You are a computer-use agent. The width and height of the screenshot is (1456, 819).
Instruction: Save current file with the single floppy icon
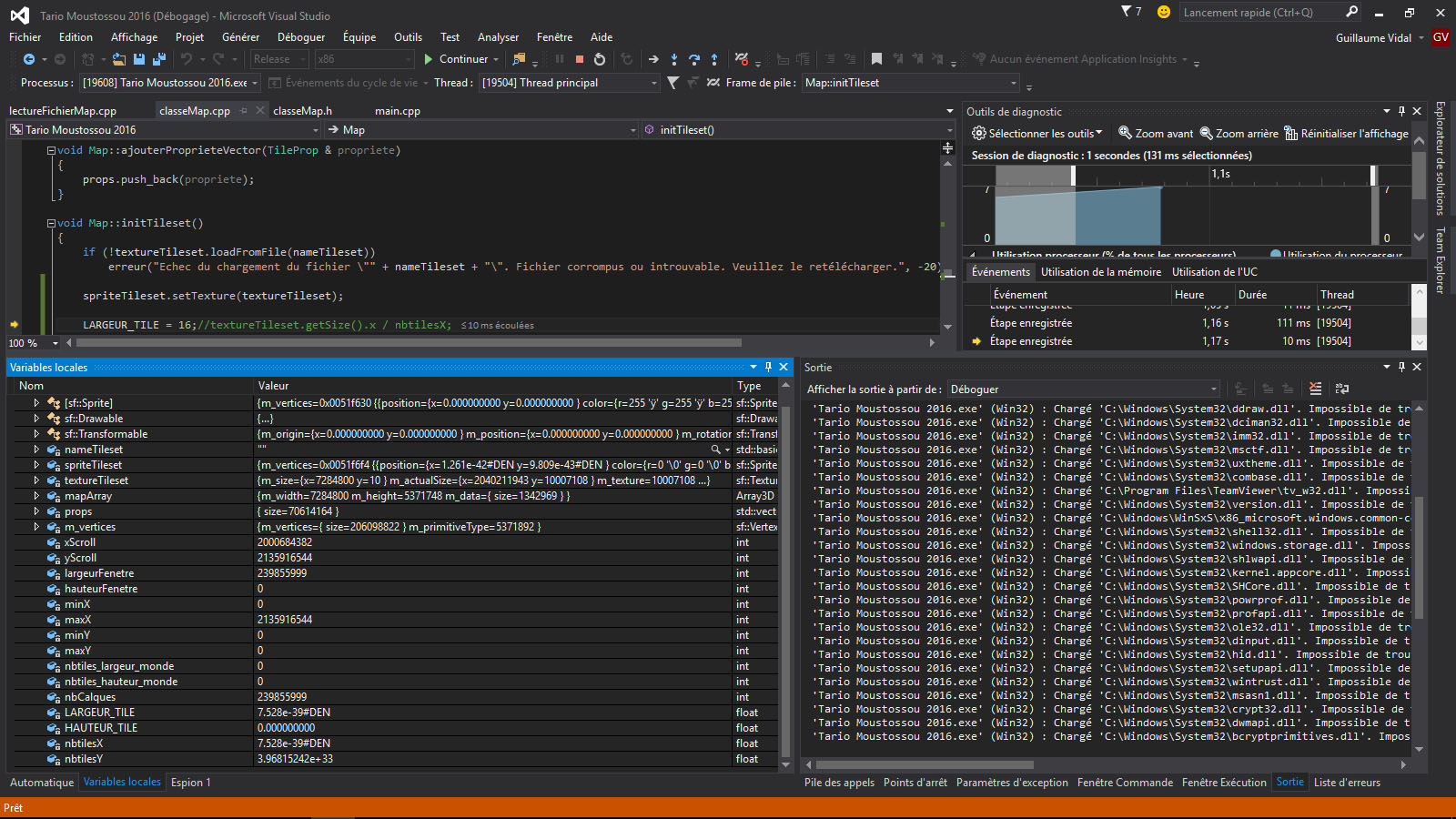click(139, 59)
